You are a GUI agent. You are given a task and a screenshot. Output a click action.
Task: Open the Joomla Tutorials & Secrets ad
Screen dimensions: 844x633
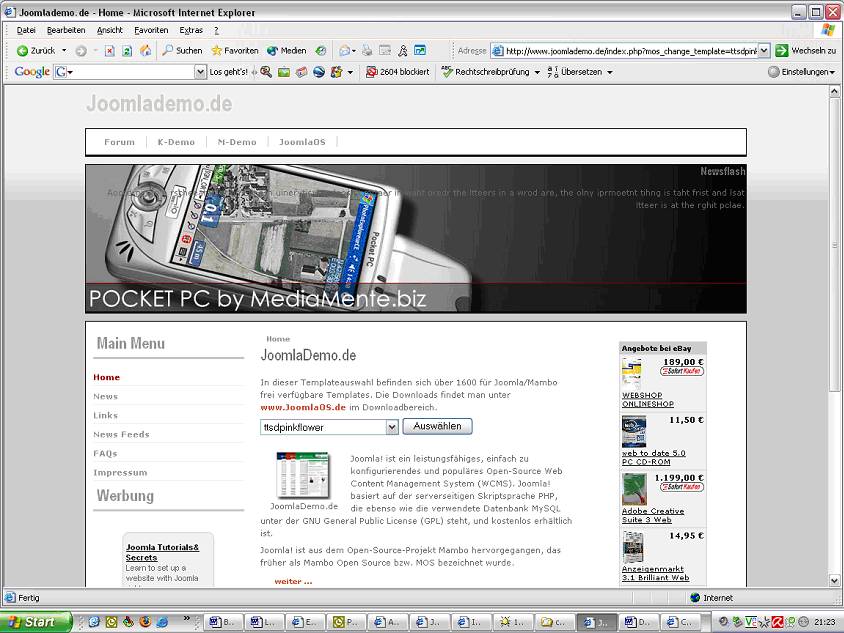(x=162, y=552)
